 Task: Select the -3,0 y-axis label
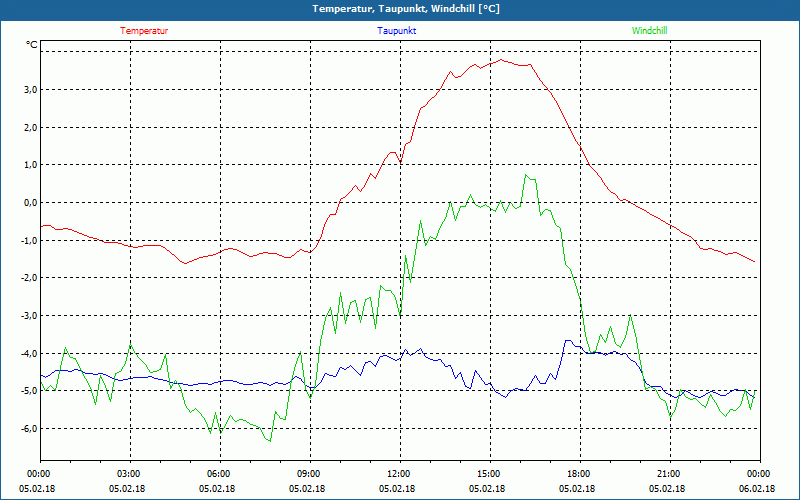click(30, 316)
